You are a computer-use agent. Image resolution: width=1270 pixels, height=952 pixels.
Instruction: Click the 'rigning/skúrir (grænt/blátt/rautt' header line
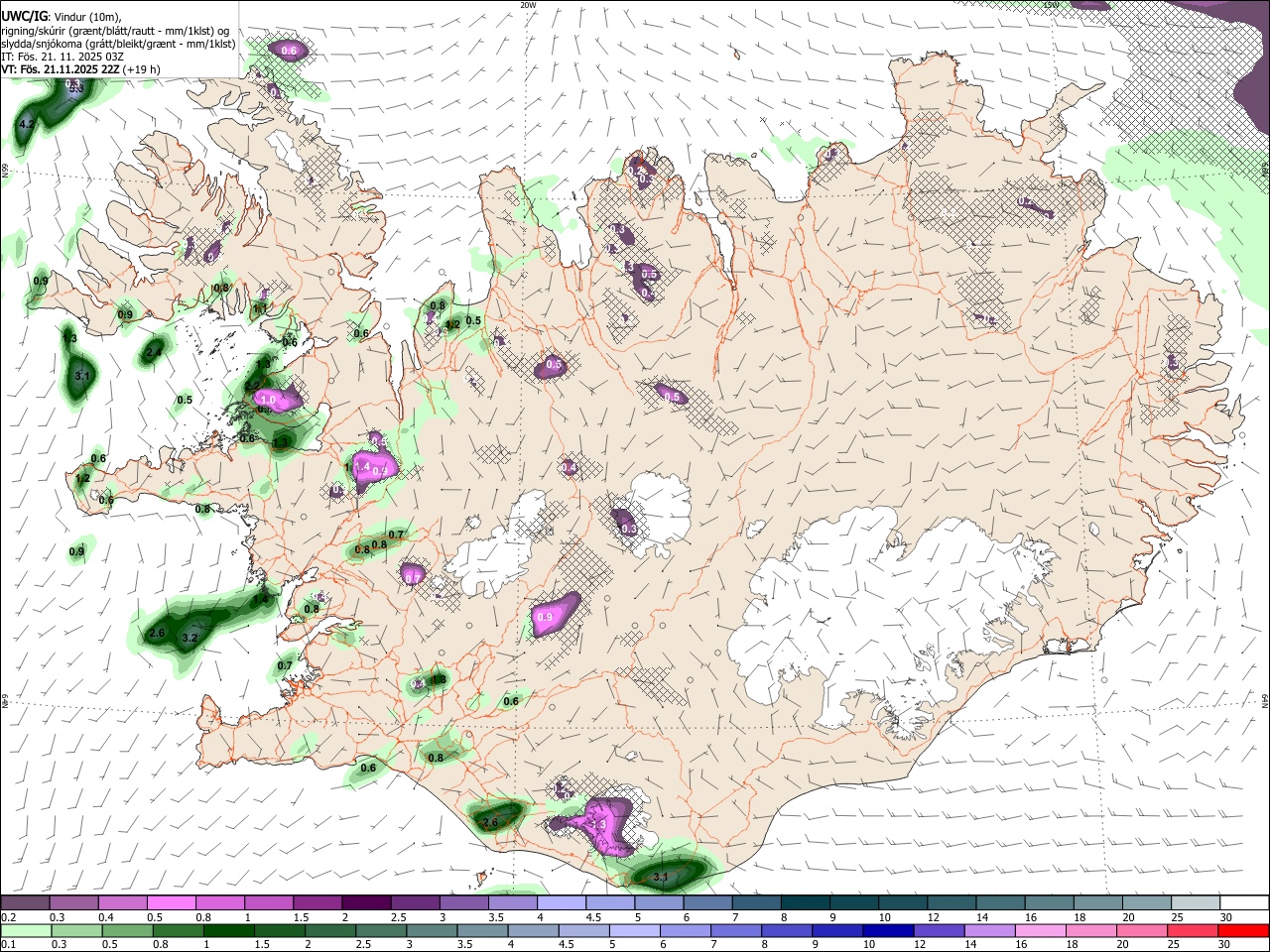(114, 30)
